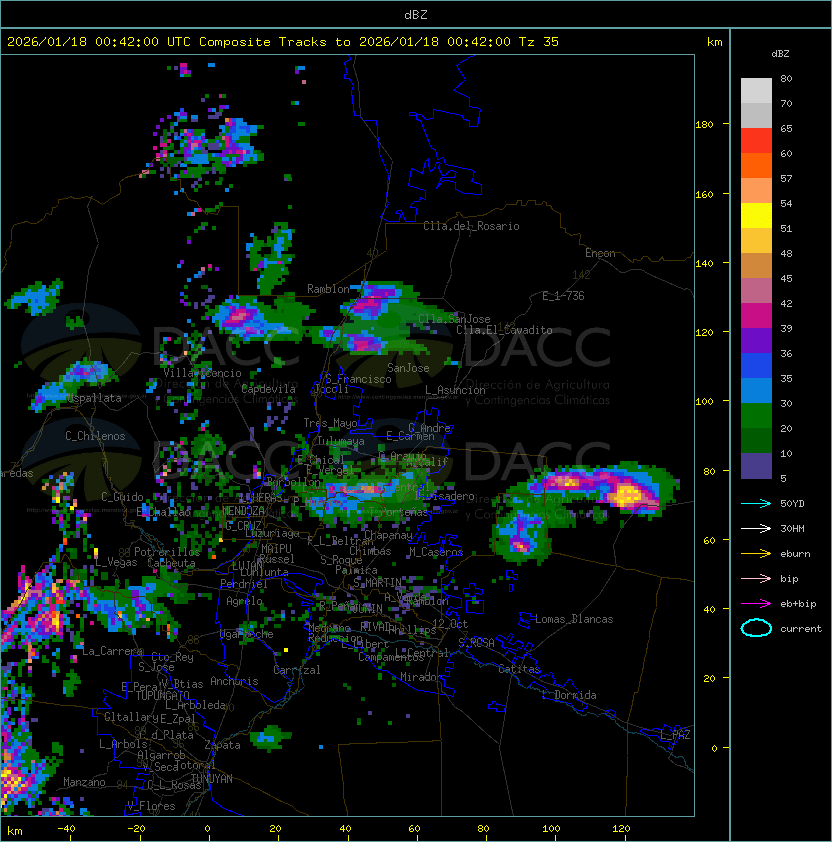Viewport: 832px width, 842px height.
Task: Pick the lightest gray swatch below 80 dBZ
Action: (x=756, y=91)
